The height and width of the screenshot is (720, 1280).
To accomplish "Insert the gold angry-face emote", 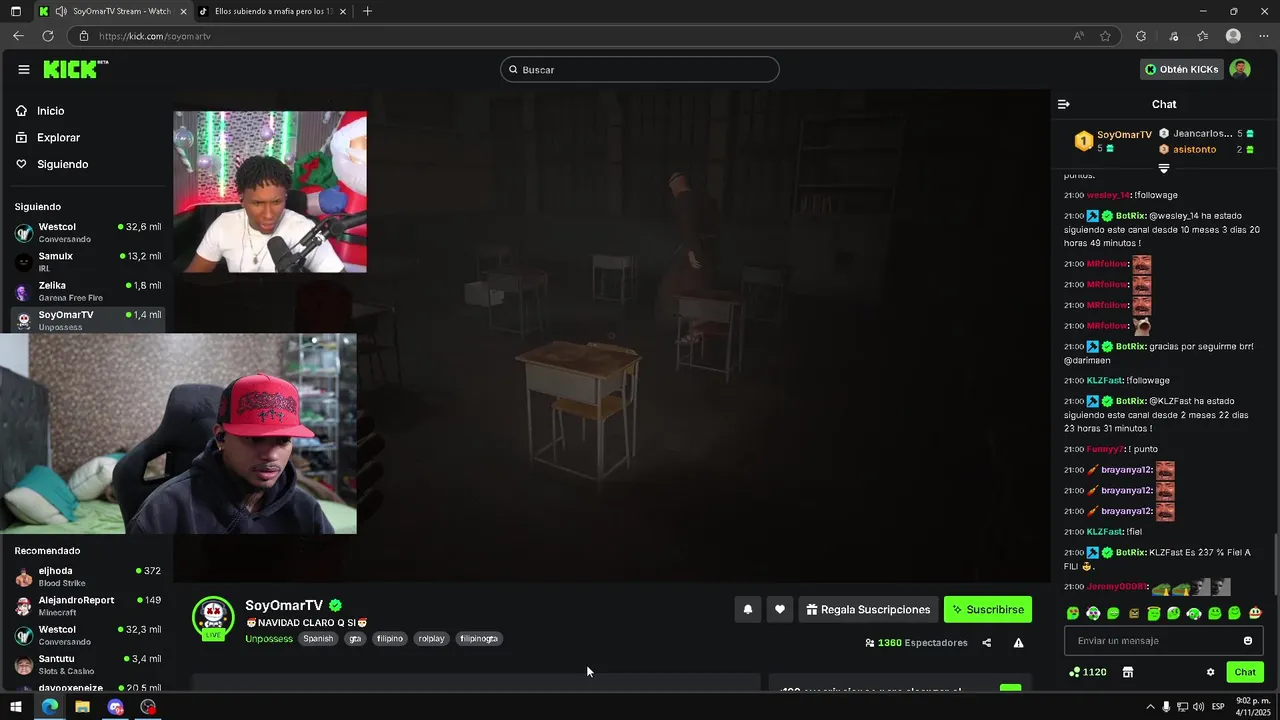I will coord(1134,613).
